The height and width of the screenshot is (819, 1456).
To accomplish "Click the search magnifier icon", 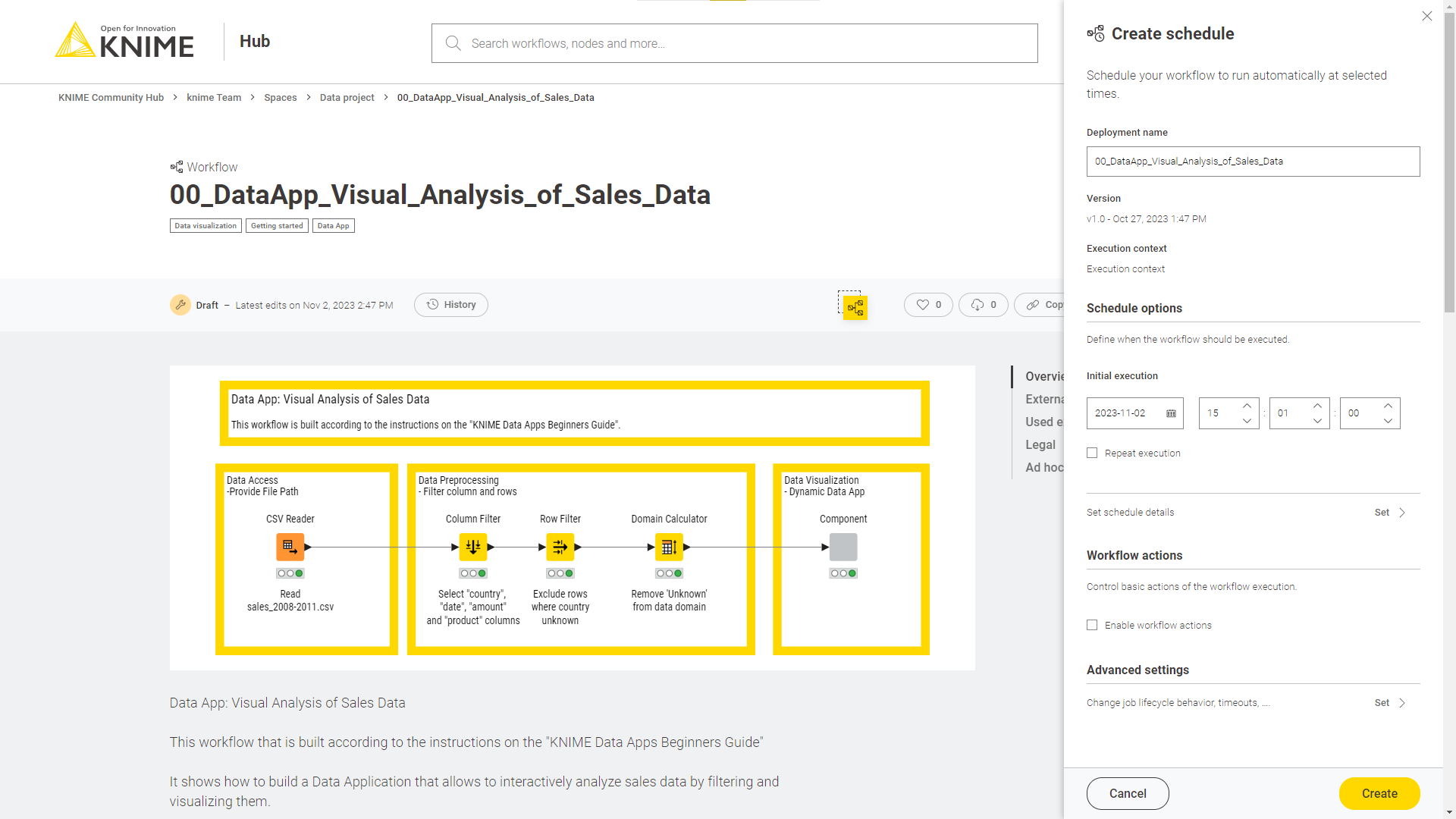I will point(453,43).
